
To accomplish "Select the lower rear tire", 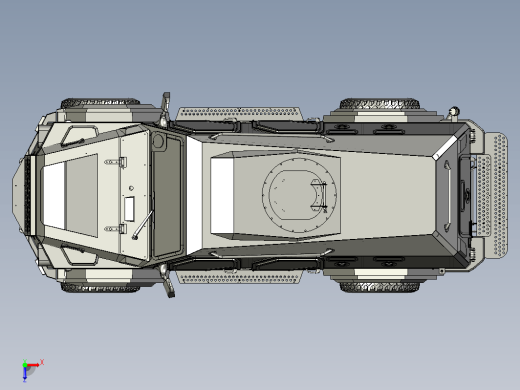I will pos(379,287).
